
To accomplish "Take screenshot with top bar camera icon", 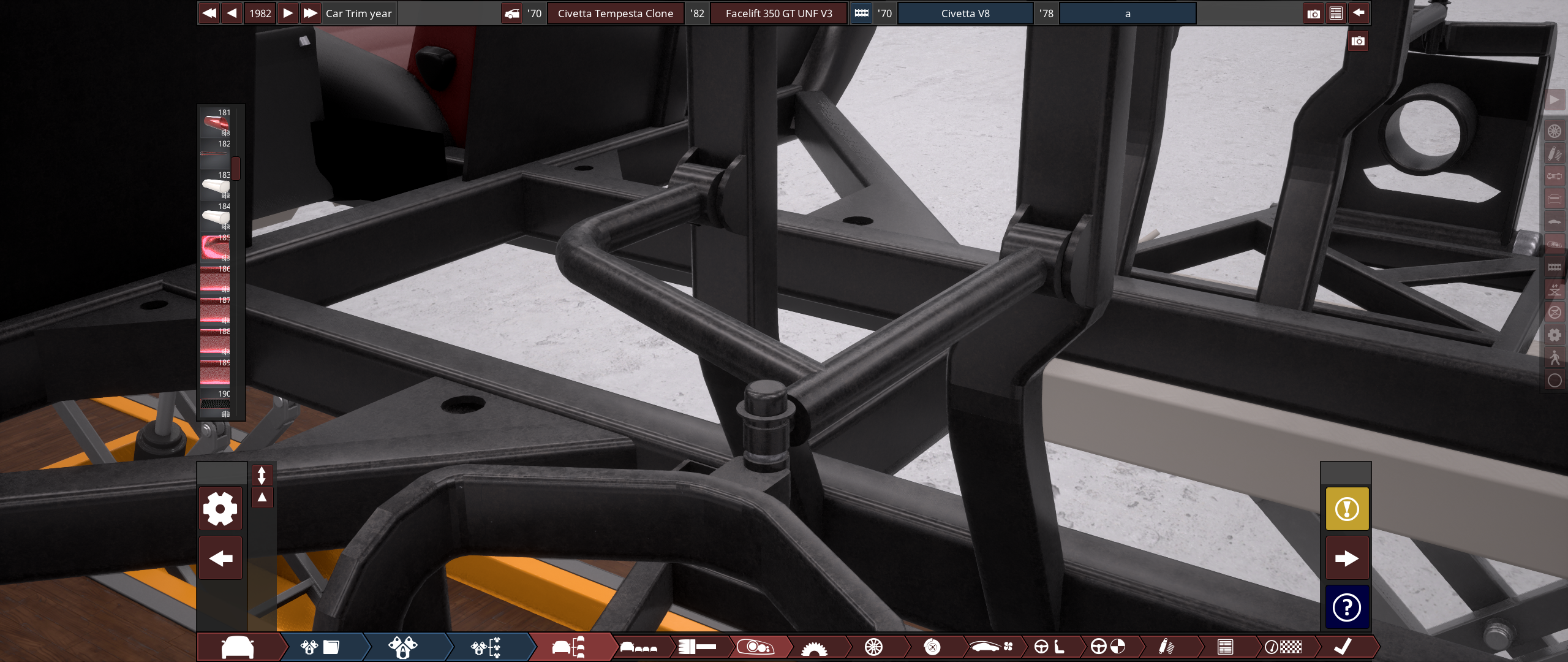I will click(1313, 13).
